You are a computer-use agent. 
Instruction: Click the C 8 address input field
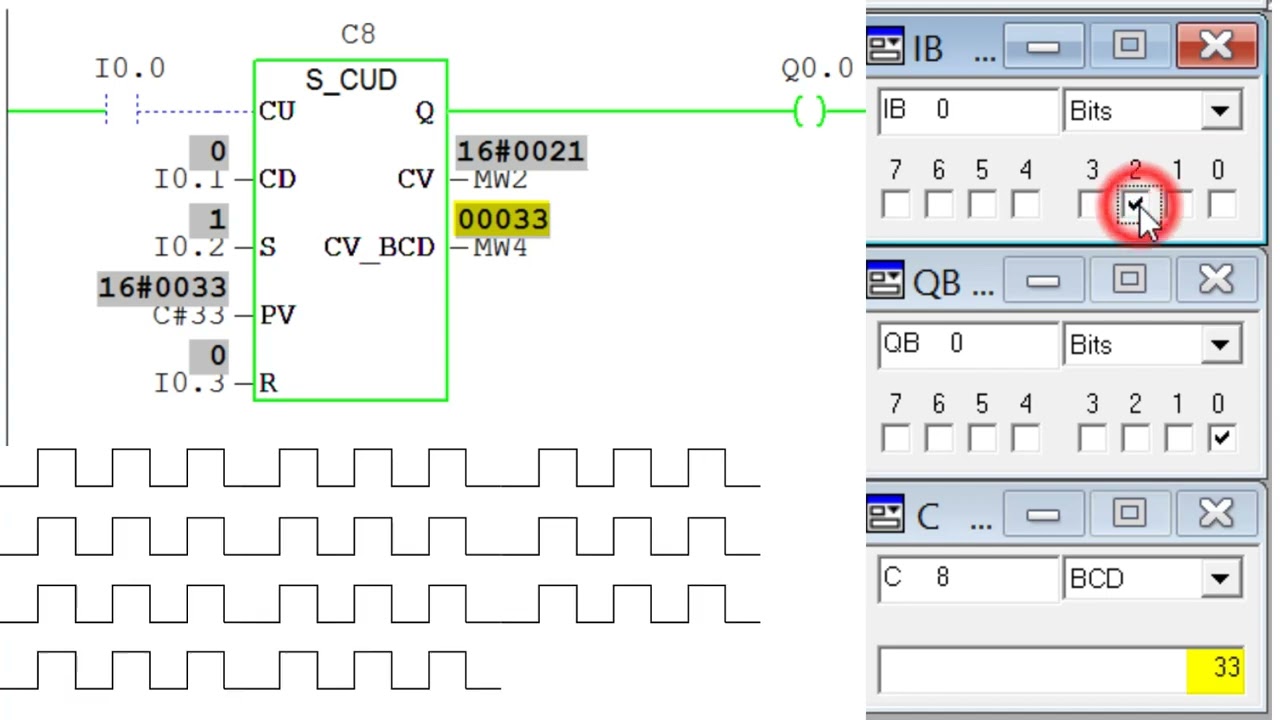click(x=968, y=579)
